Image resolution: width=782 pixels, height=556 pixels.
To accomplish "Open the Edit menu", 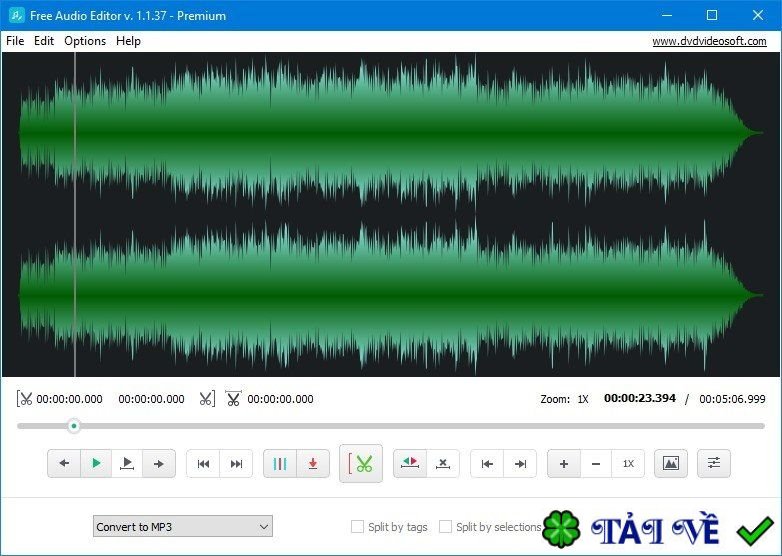I will [44, 41].
